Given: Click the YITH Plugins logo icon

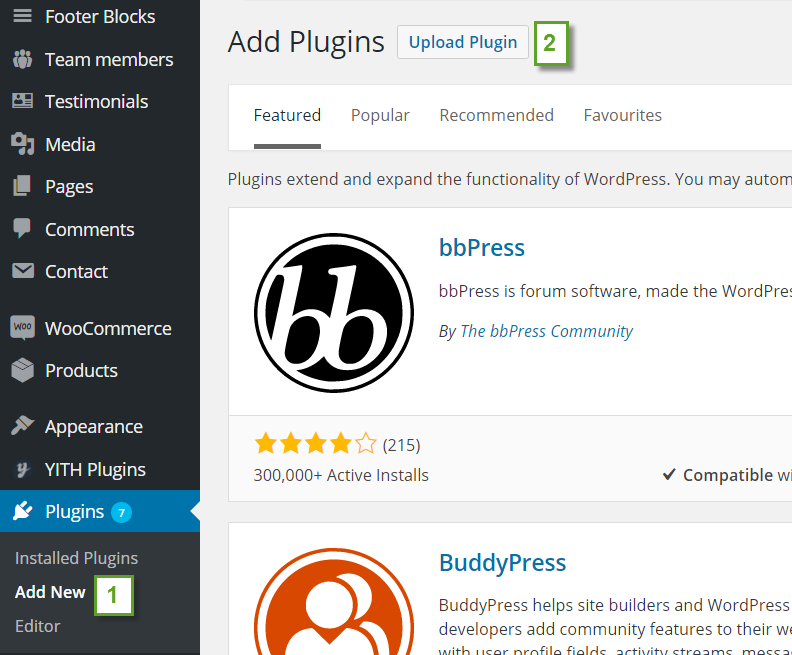Looking at the screenshot, I should tap(22, 469).
